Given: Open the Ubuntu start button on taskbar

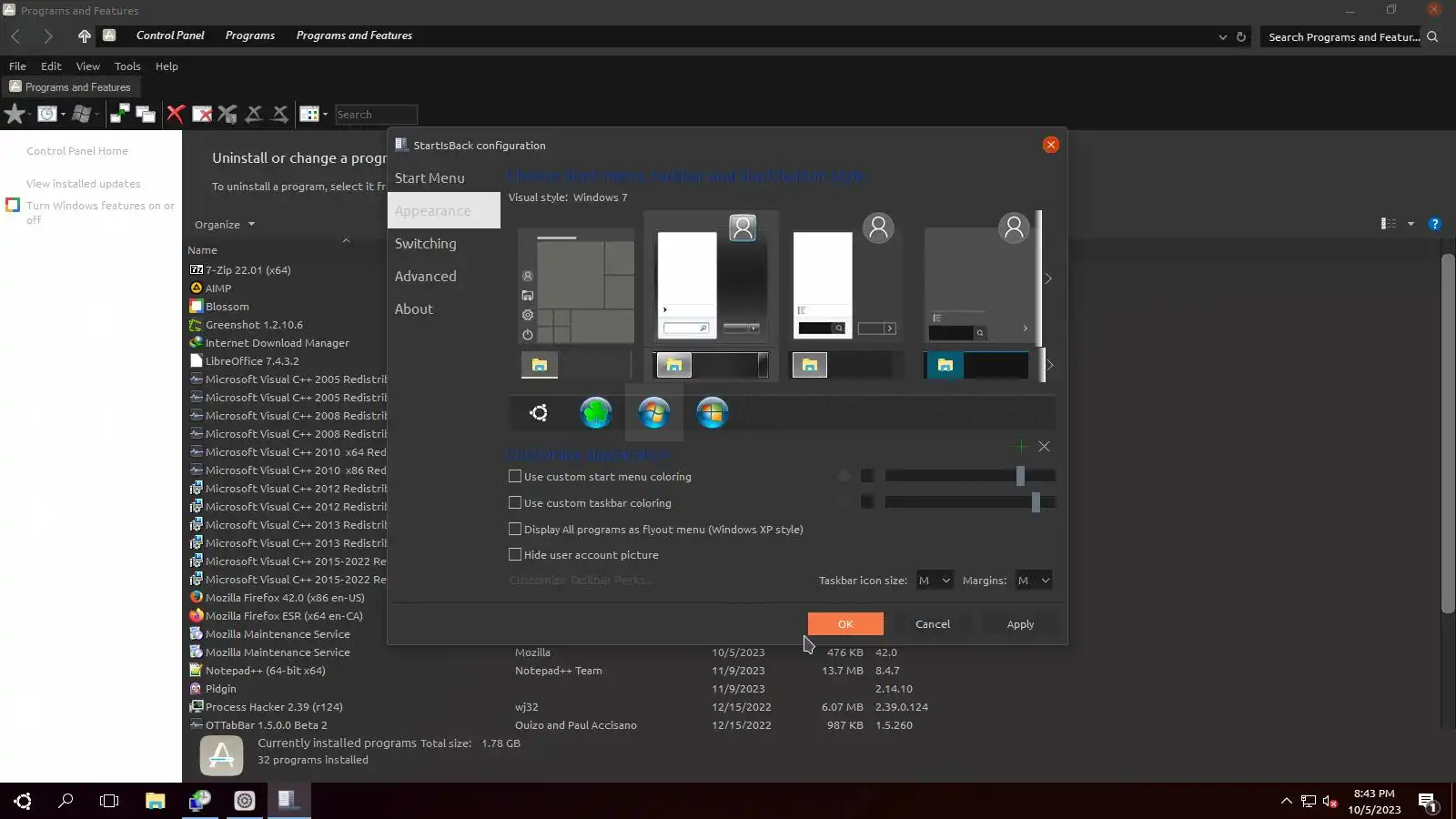Looking at the screenshot, I should click(x=23, y=801).
